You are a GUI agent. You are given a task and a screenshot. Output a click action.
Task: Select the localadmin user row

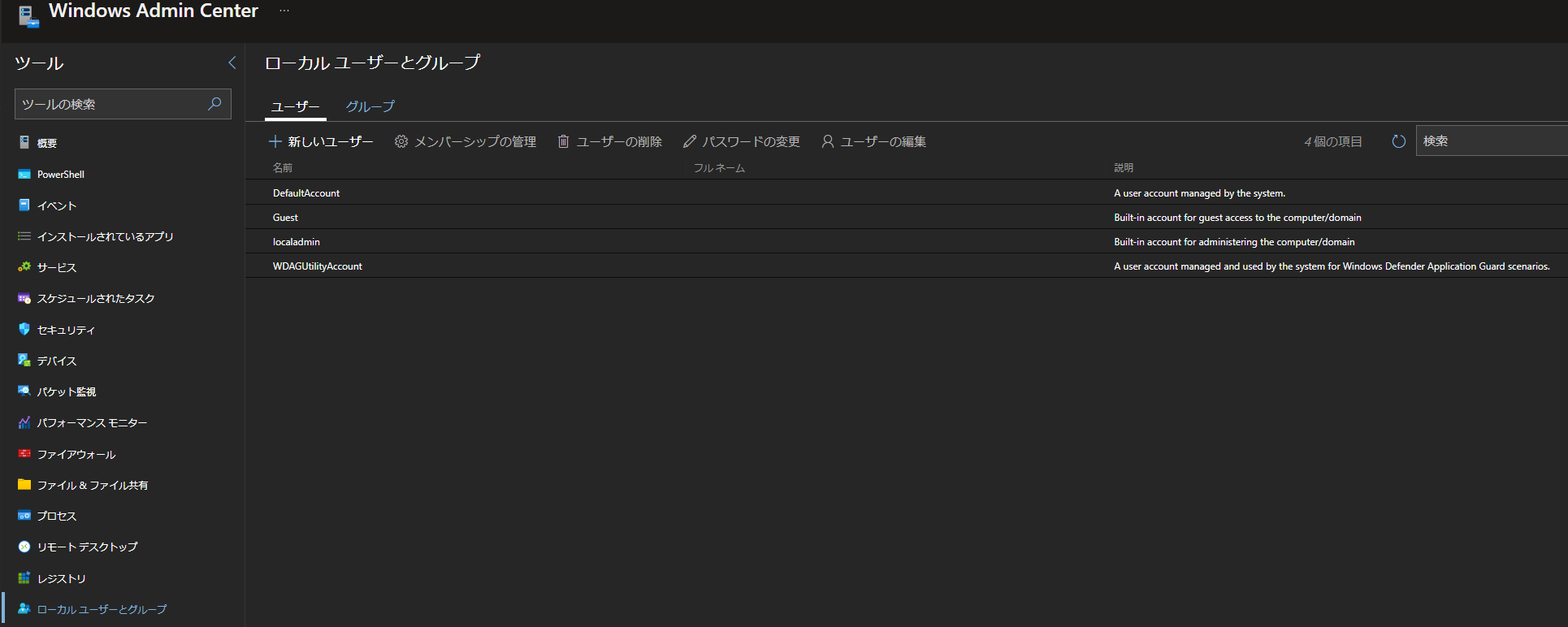pyautogui.click(x=907, y=241)
